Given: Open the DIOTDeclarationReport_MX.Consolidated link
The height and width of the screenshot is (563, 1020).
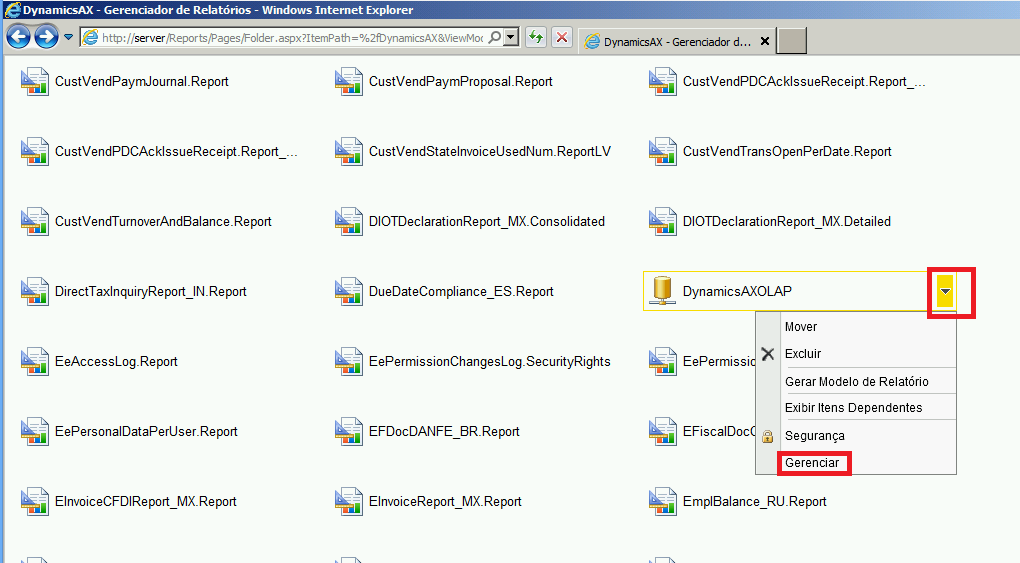Looking at the screenshot, I should (487, 222).
